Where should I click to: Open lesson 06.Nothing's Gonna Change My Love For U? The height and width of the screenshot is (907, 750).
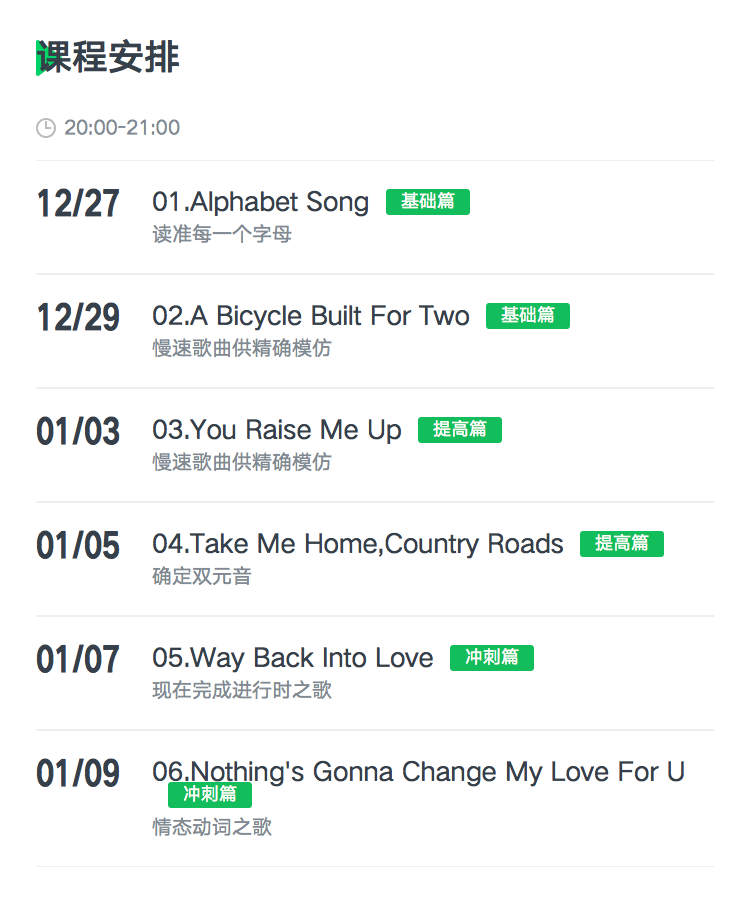(419, 771)
